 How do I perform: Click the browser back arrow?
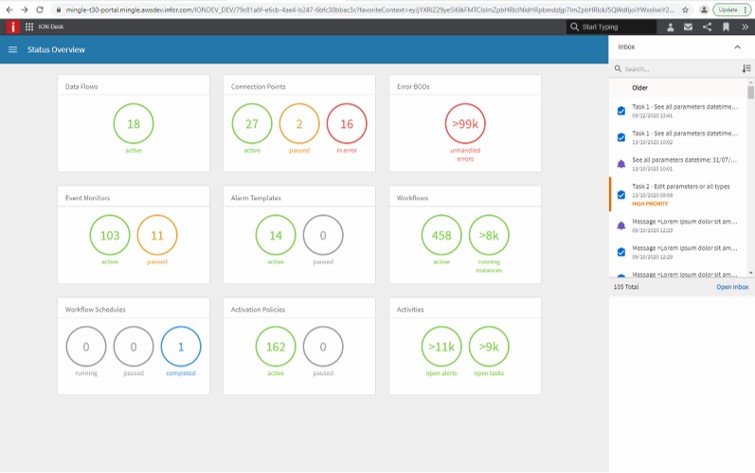[x=9, y=9]
